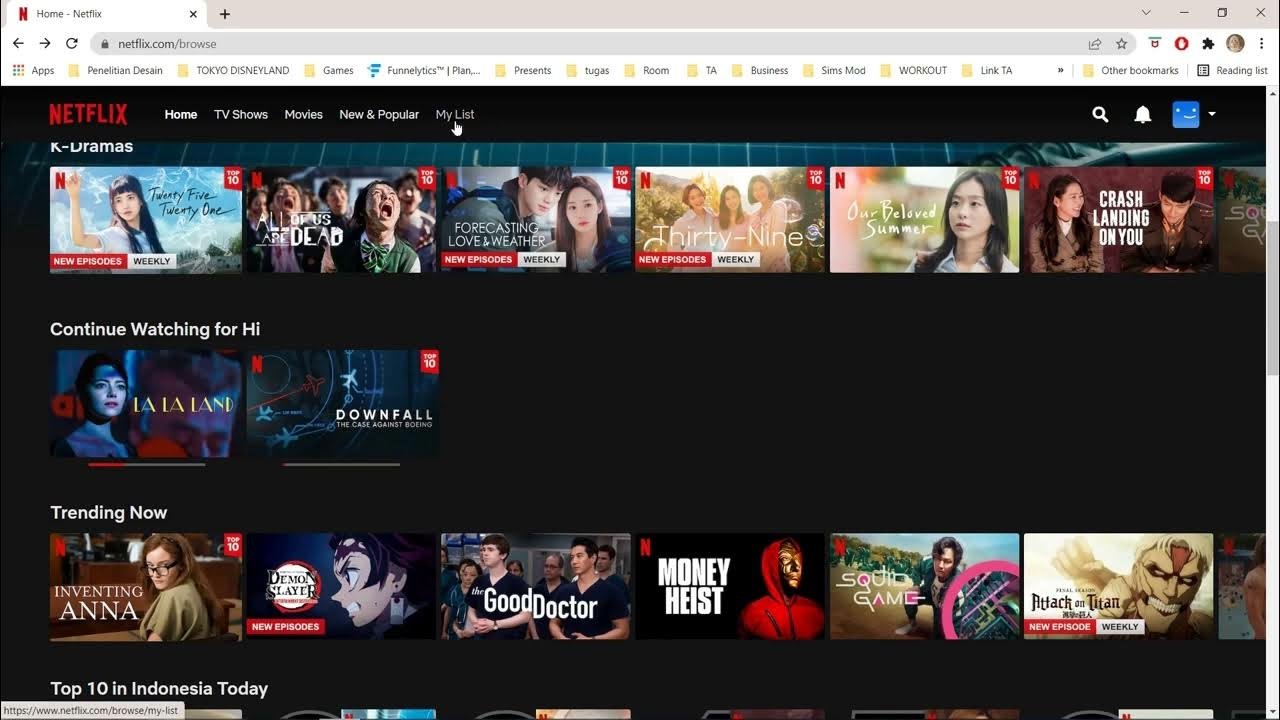The image size is (1280, 720).
Task: Open the Crash Landing on You thumbnail
Action: [x=1118, y=220]
